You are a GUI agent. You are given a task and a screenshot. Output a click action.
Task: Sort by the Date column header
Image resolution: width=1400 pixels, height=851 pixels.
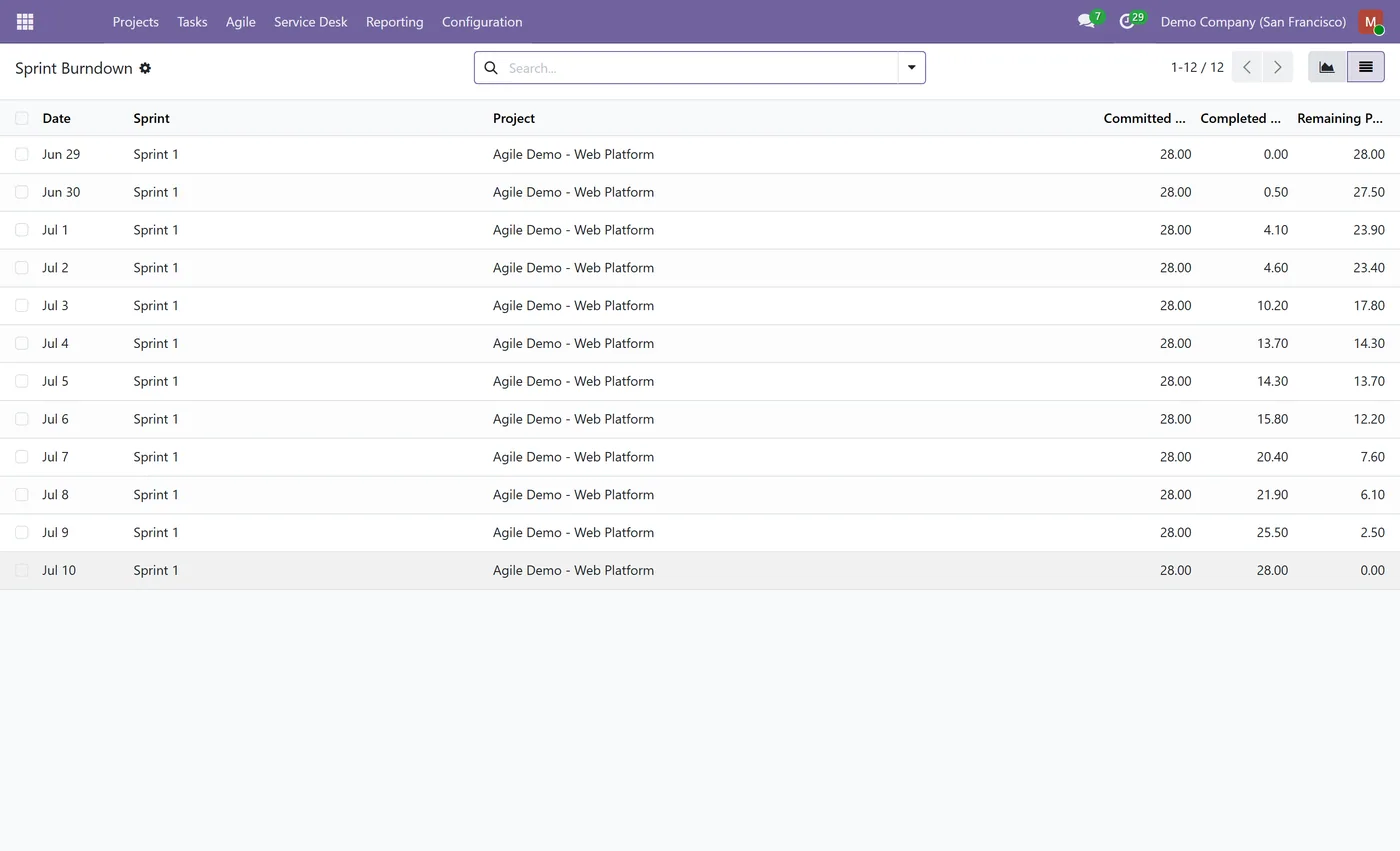pyautogui.click(x=56, y=118)
